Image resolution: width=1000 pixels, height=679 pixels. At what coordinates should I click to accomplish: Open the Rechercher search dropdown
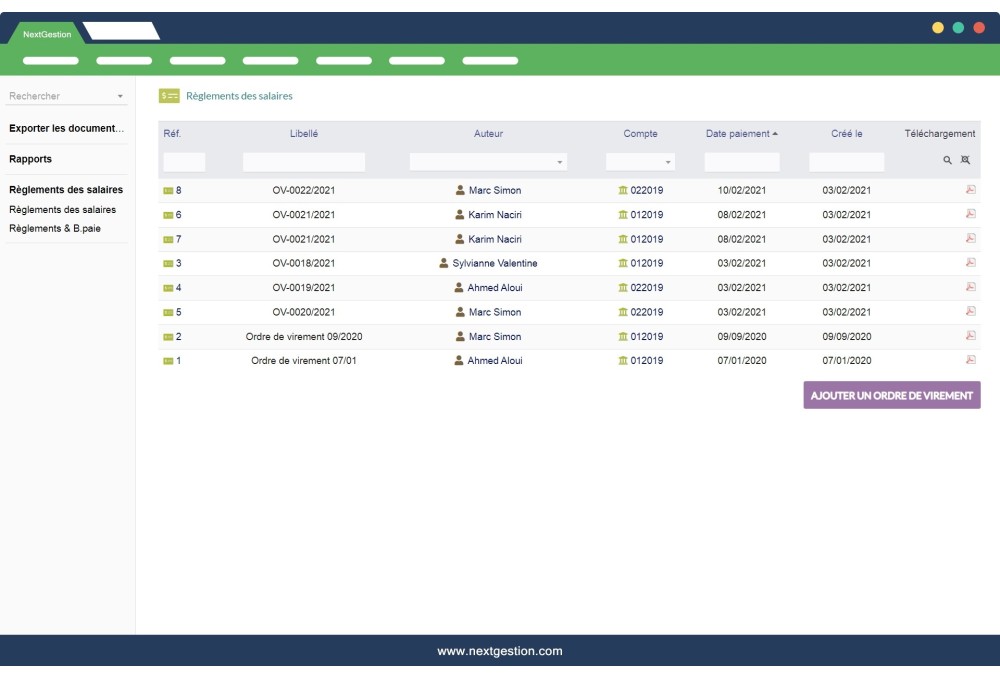[x=65, y=97]
